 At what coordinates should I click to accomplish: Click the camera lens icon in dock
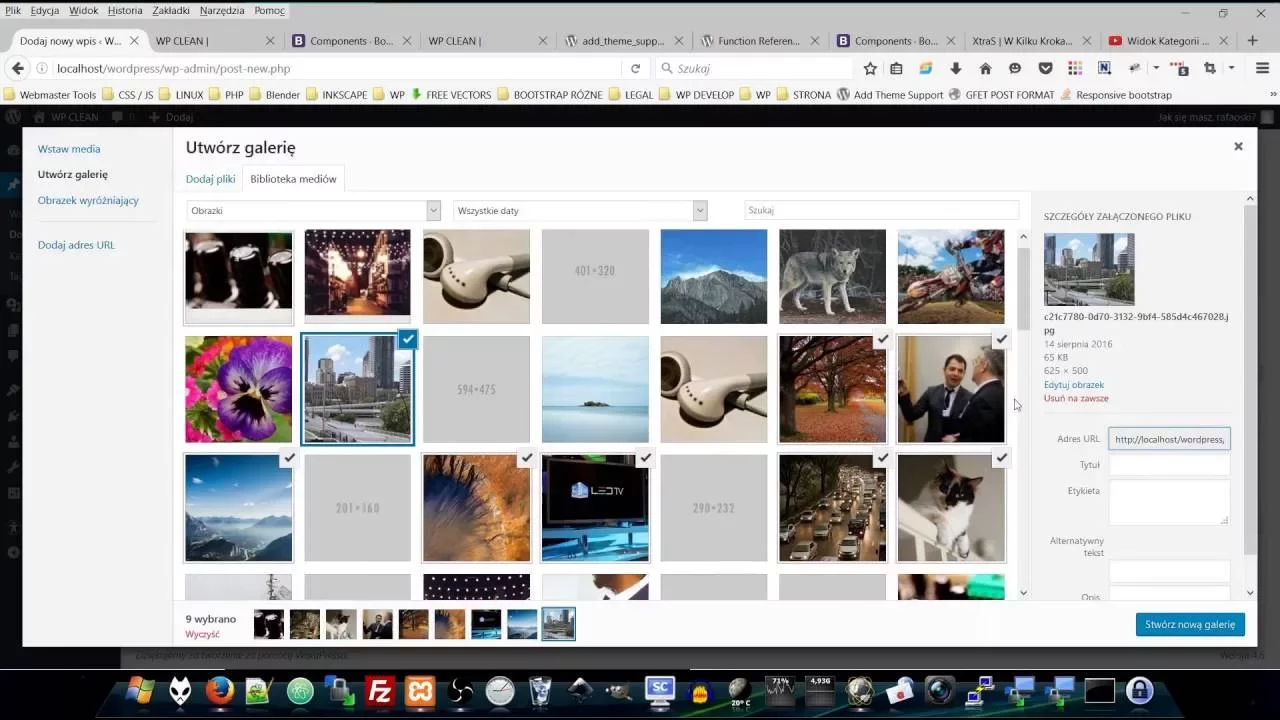940,691
